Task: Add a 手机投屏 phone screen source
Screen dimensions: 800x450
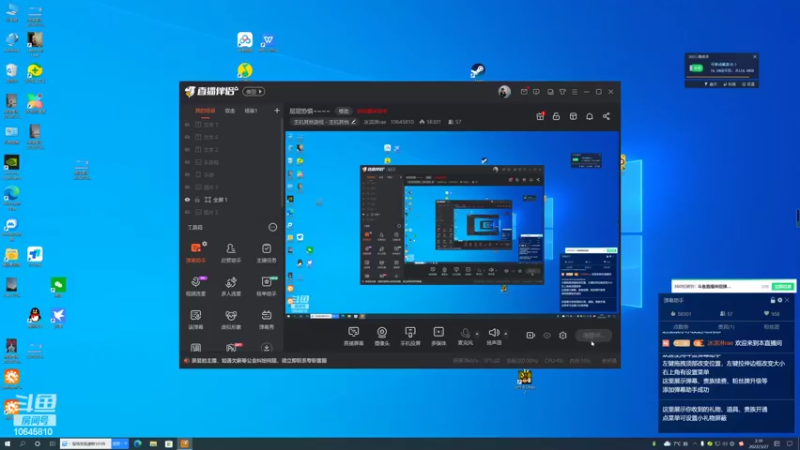Action: pos(410,336)
